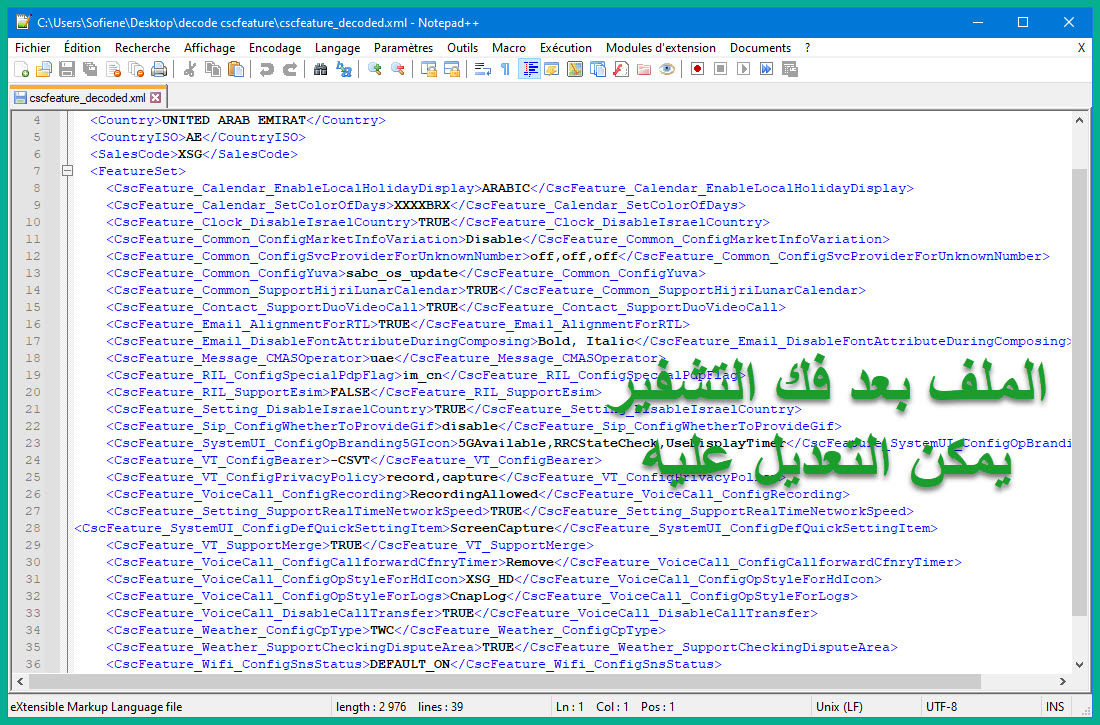The height and width of the screenshot is (725, 1100).
Task: Save the recorded macro icon
Action: click(x=790, y=69)
